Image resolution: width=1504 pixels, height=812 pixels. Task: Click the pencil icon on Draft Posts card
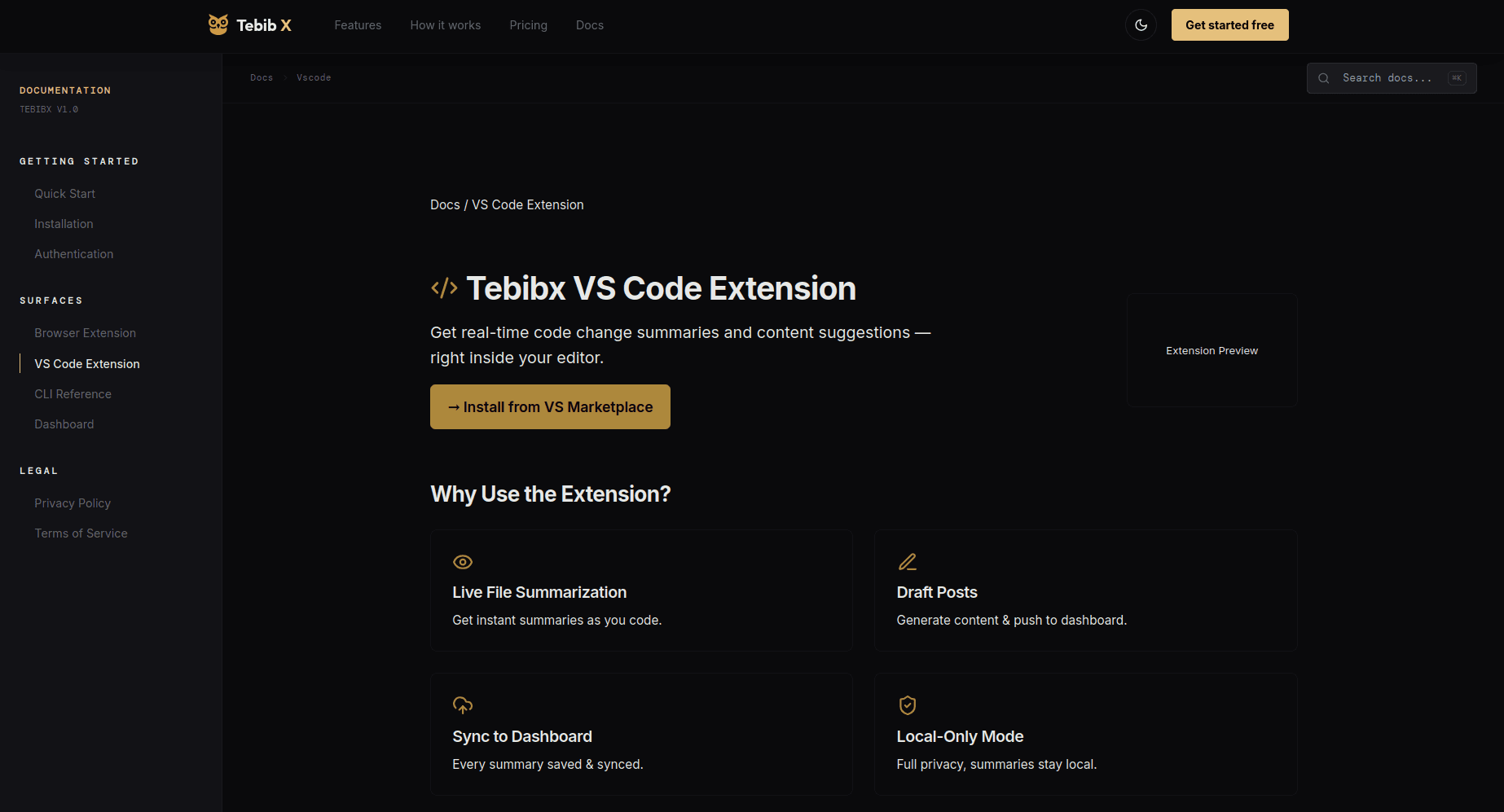908,562
